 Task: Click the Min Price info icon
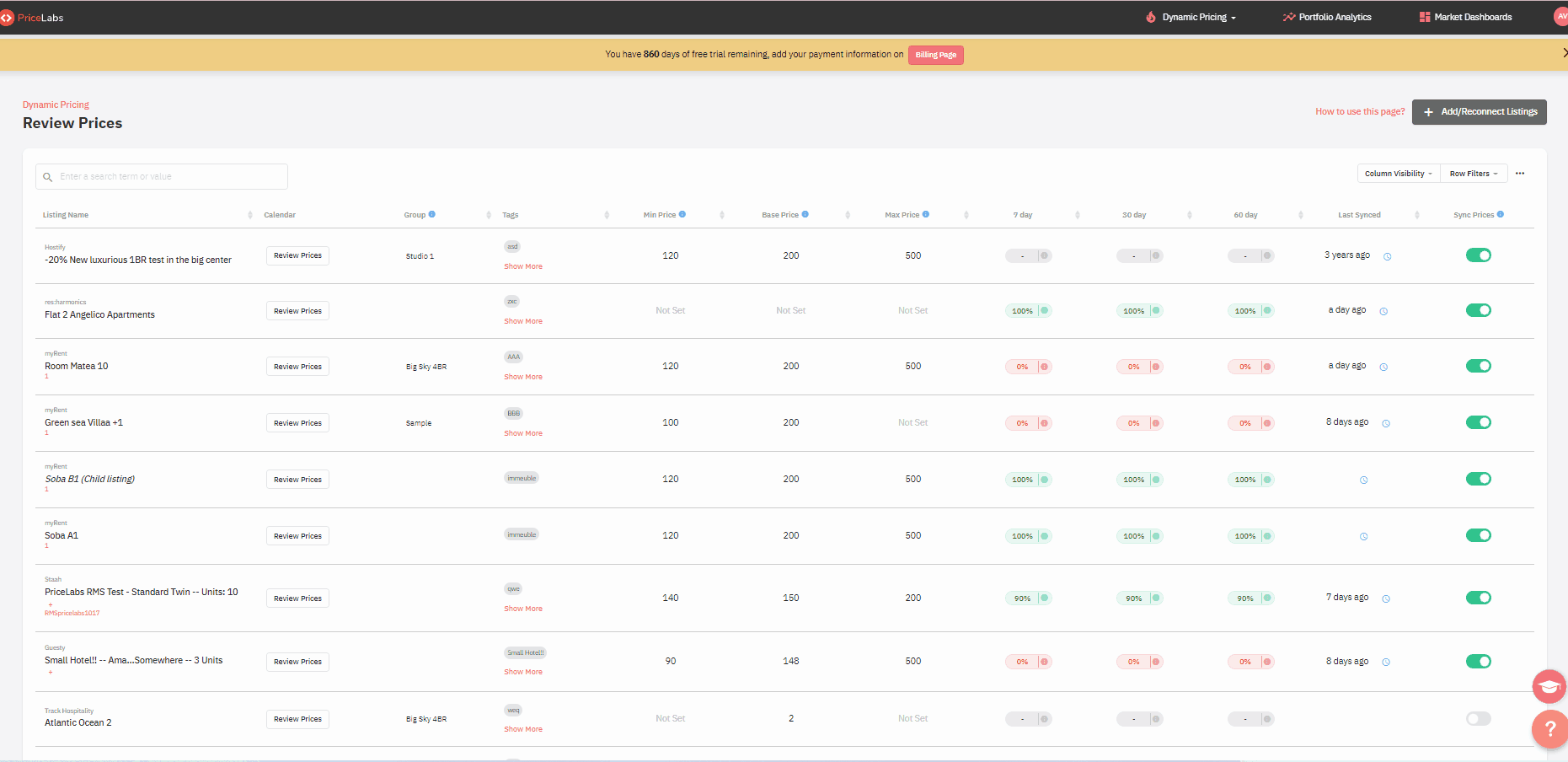(682, 214)
